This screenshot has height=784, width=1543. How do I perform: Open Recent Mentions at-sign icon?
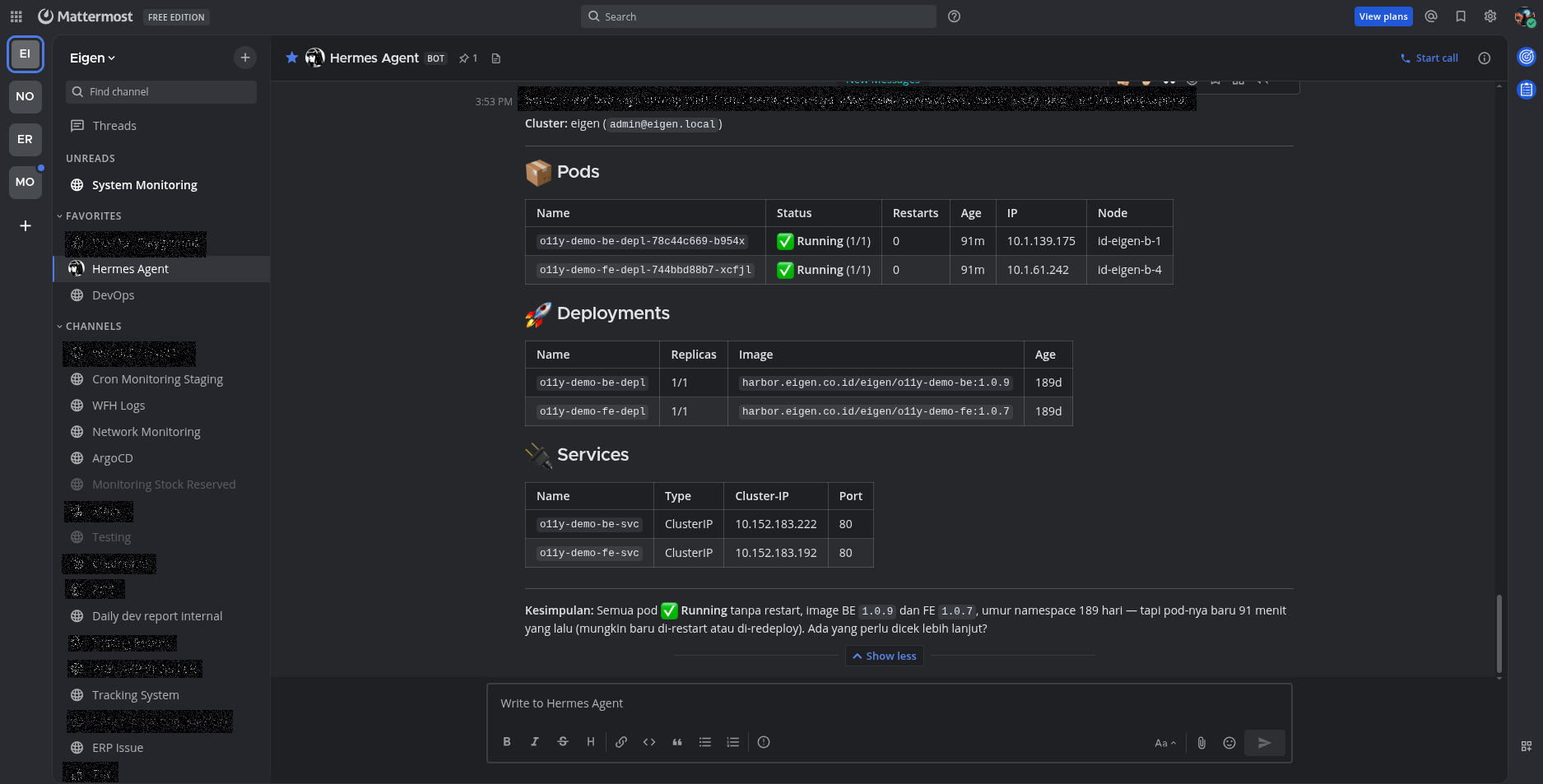[1431, 16]
